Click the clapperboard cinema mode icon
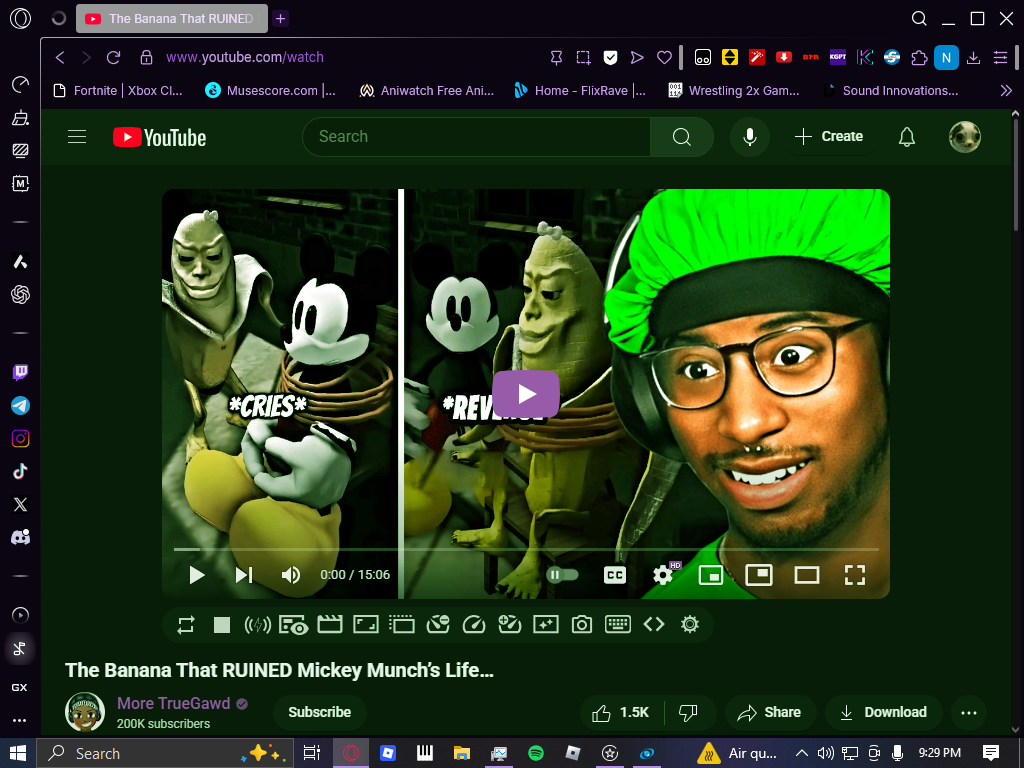Image resolution: width=1024 pixels, height=768 pixels. (x=330, y=625)
